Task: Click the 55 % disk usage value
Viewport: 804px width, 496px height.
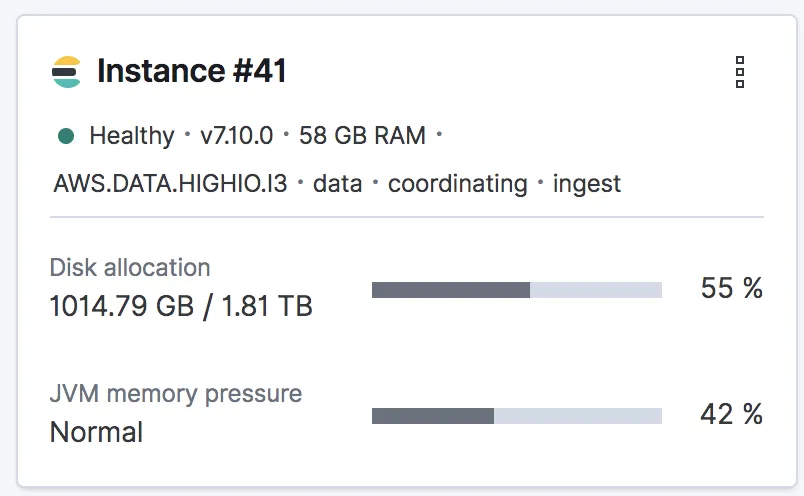Action: [731, 289]
